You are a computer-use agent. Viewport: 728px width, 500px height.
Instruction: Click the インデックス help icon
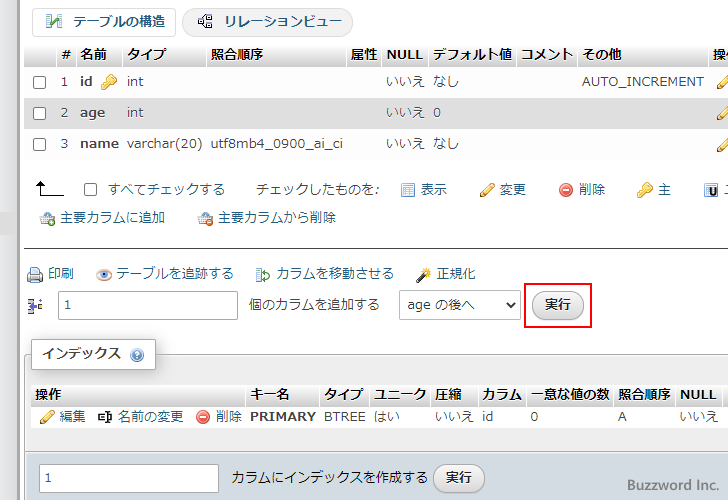click(x=137, y=355)
